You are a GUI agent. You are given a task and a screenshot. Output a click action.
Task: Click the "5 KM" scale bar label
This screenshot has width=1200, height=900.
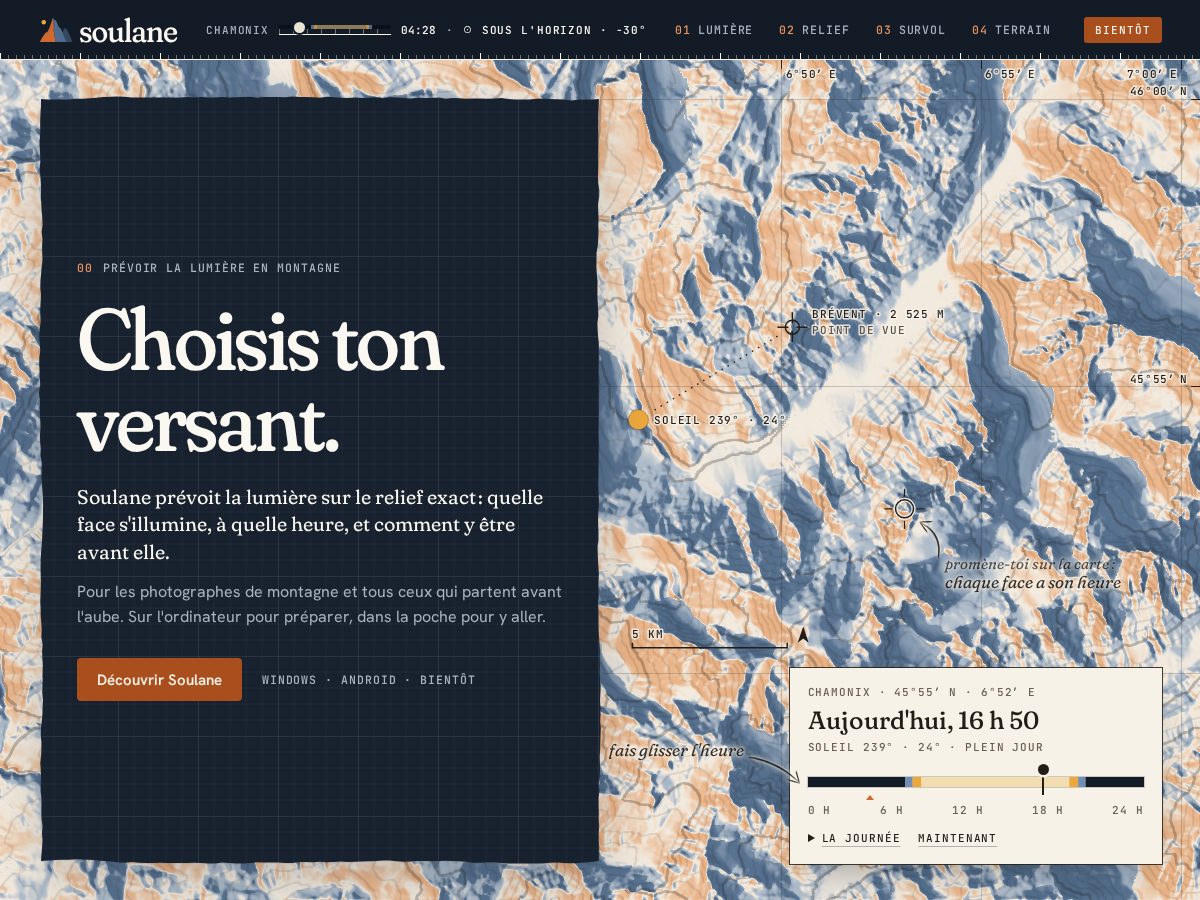coord(647,634)
